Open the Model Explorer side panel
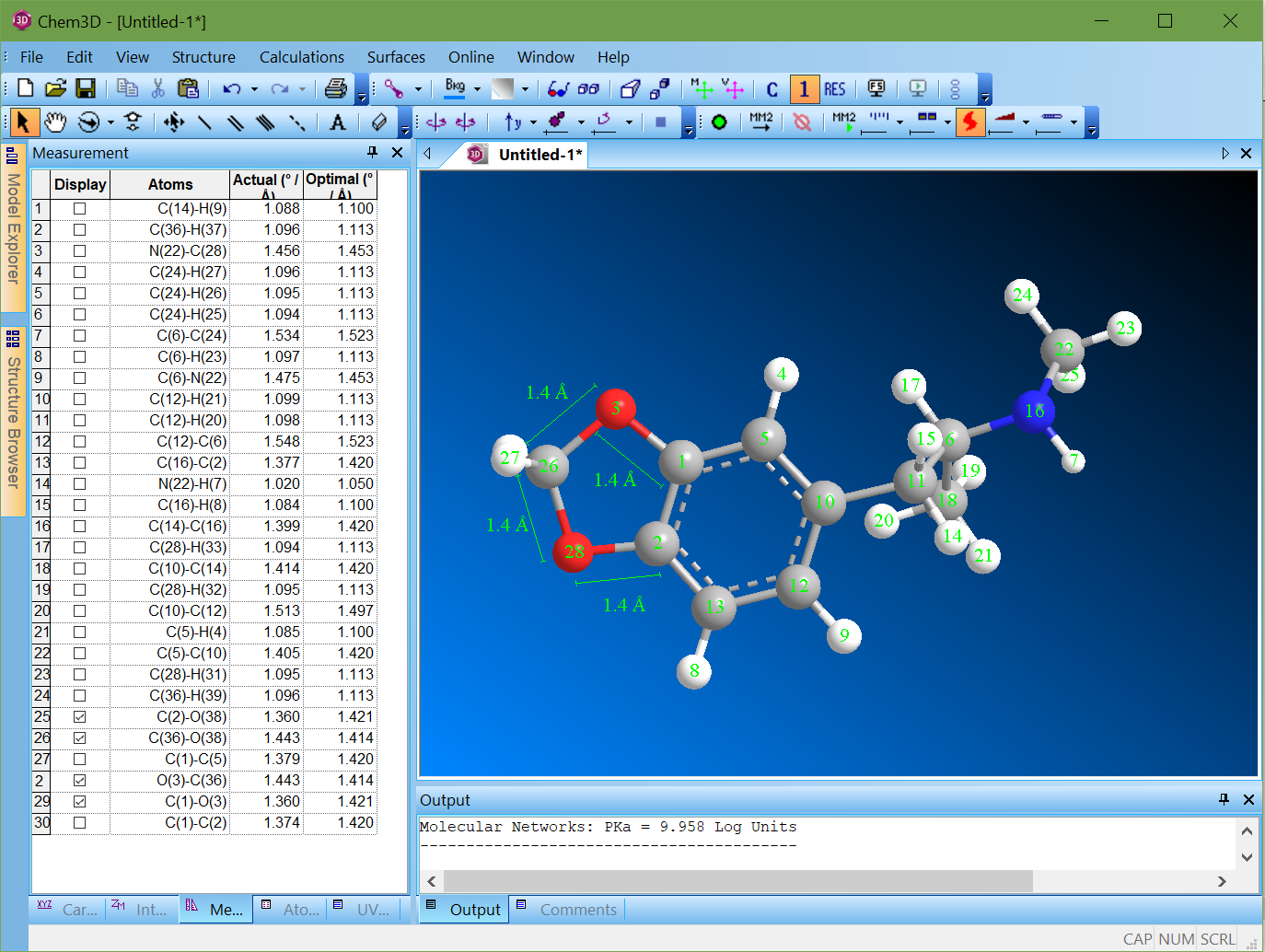Screen dimensions: 1265x952 coord(13,227)
